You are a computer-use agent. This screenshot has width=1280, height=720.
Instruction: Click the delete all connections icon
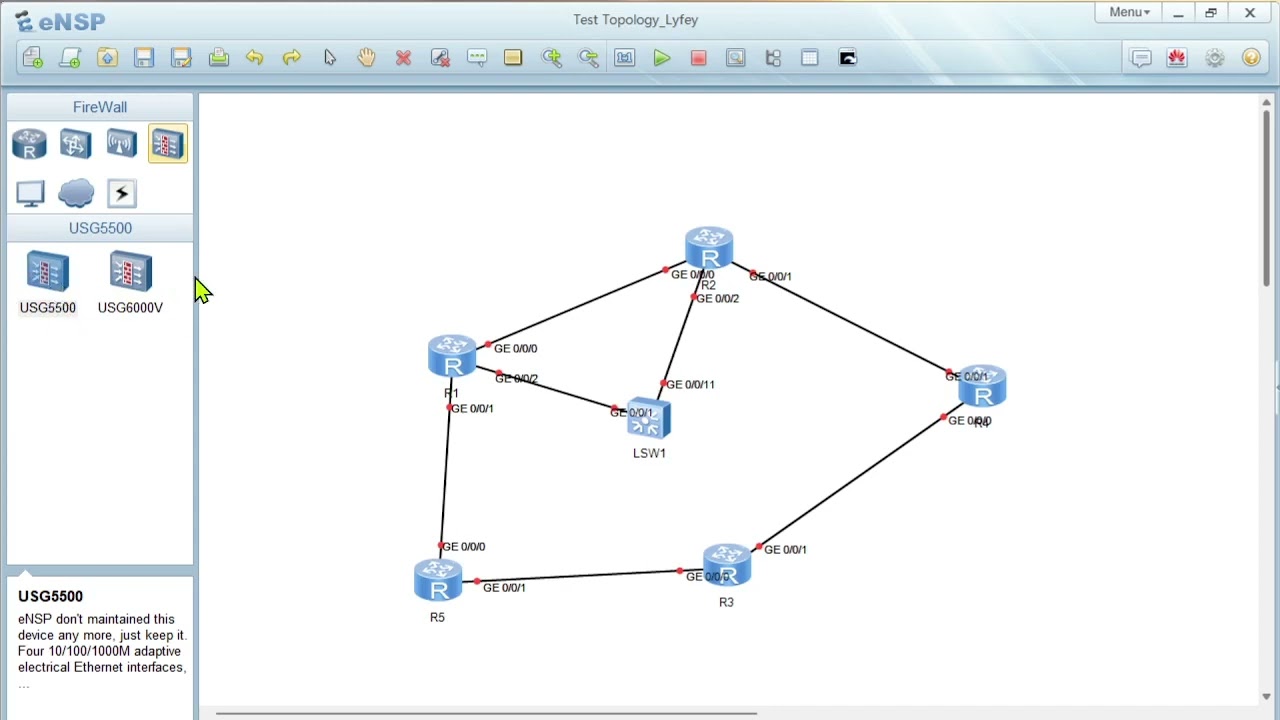pos(440,58)
